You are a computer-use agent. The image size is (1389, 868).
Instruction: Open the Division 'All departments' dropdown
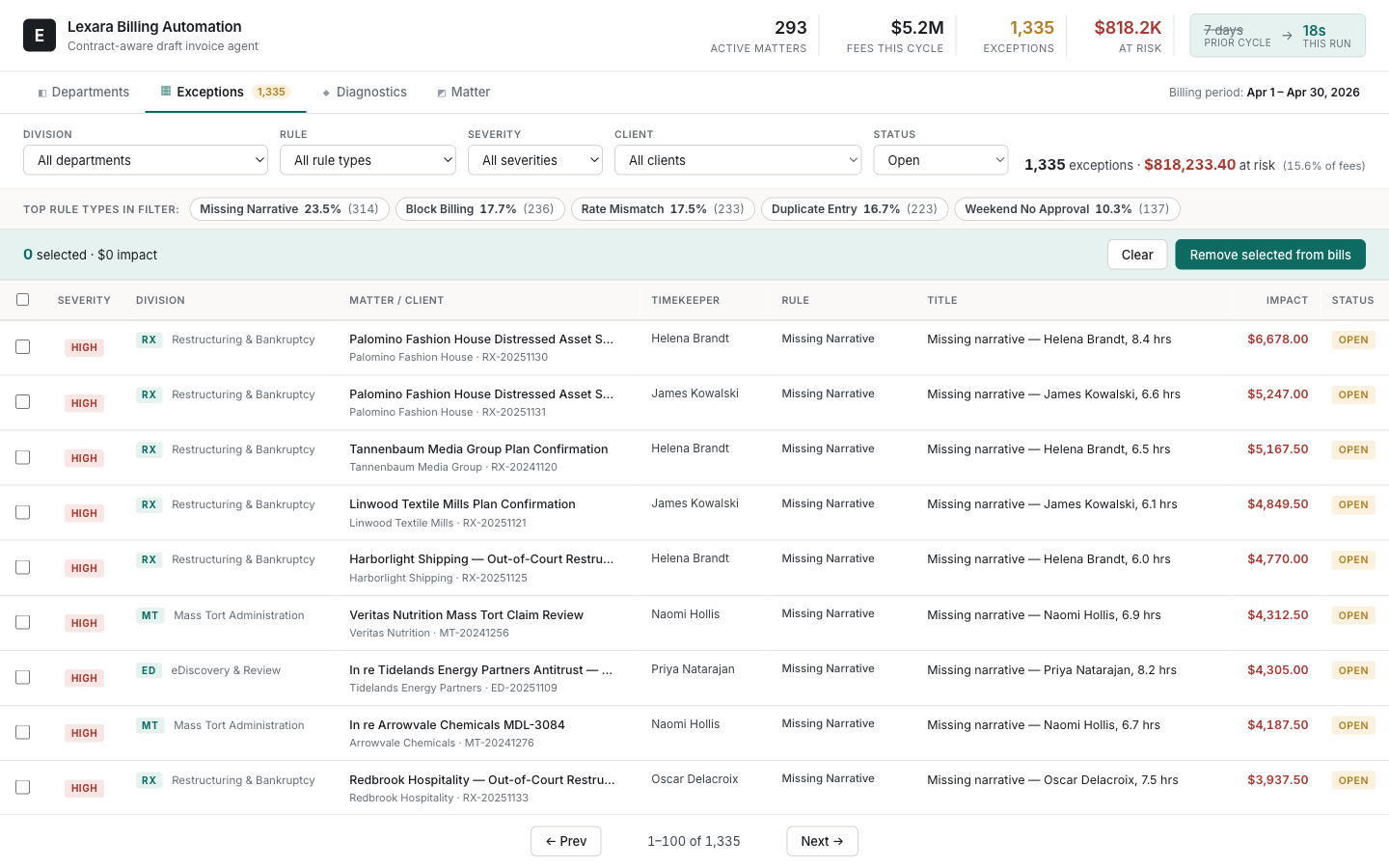point(146,160)
